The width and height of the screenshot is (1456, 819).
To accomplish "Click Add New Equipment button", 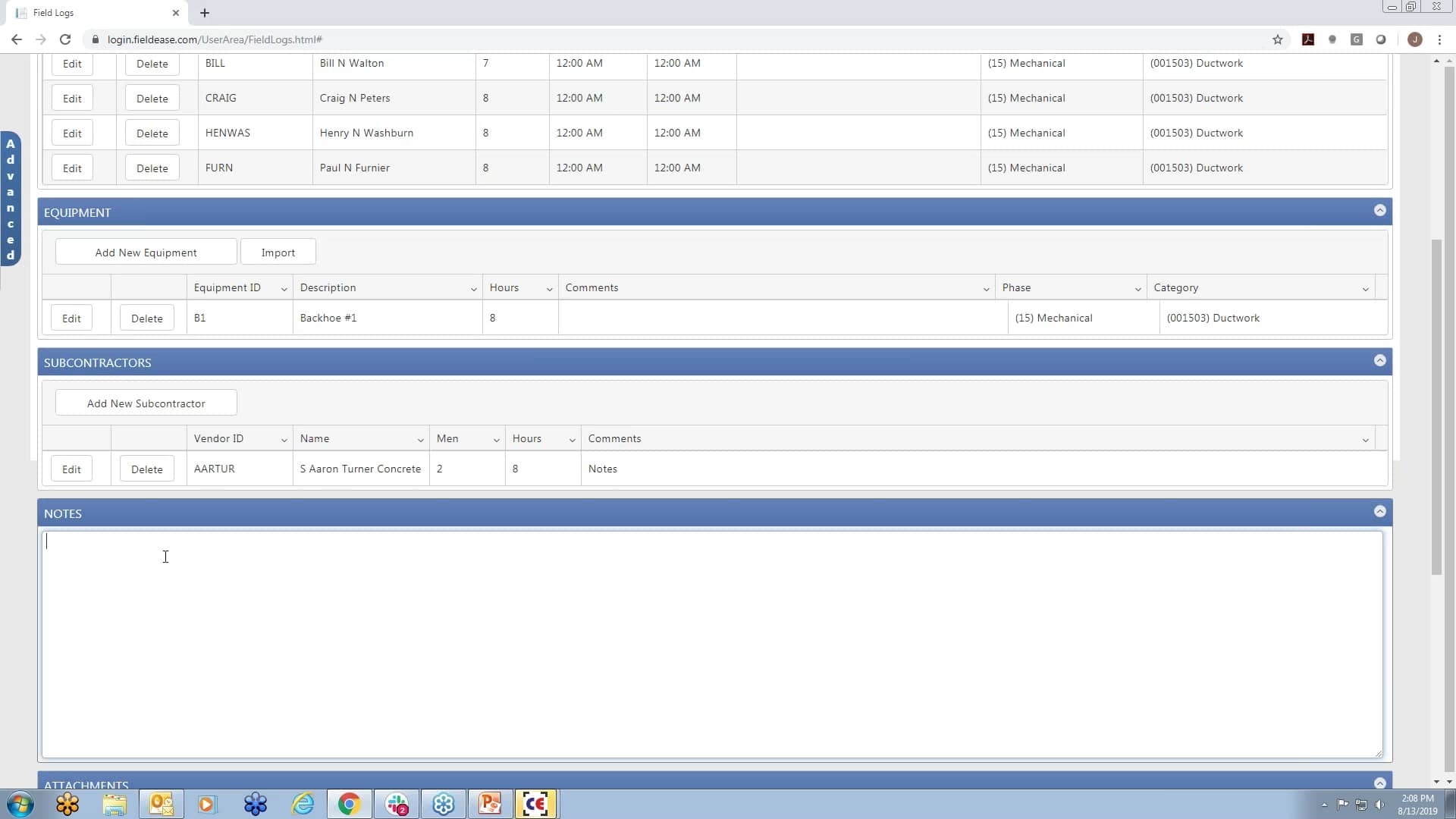I will tap(146, 253).
